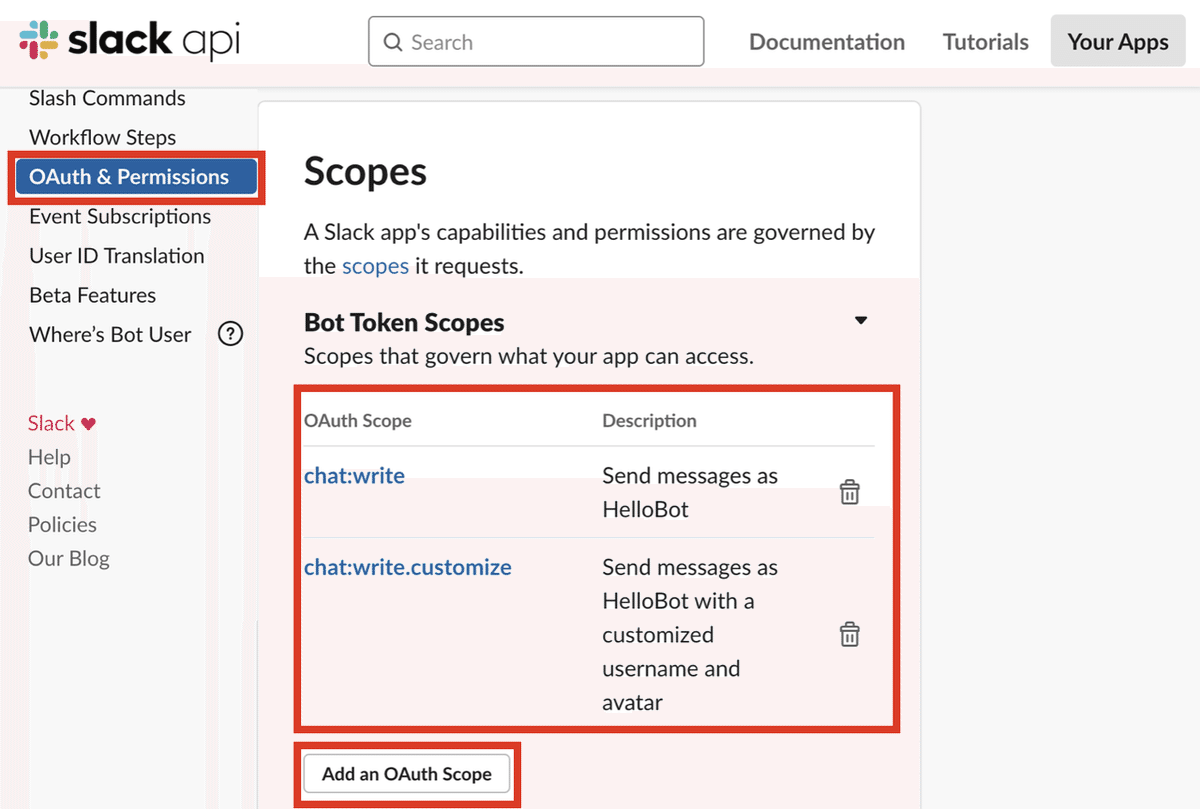Click Add an OAuth Scope button
This screenshot has width=1200, height=809.
tap(406, 773)
